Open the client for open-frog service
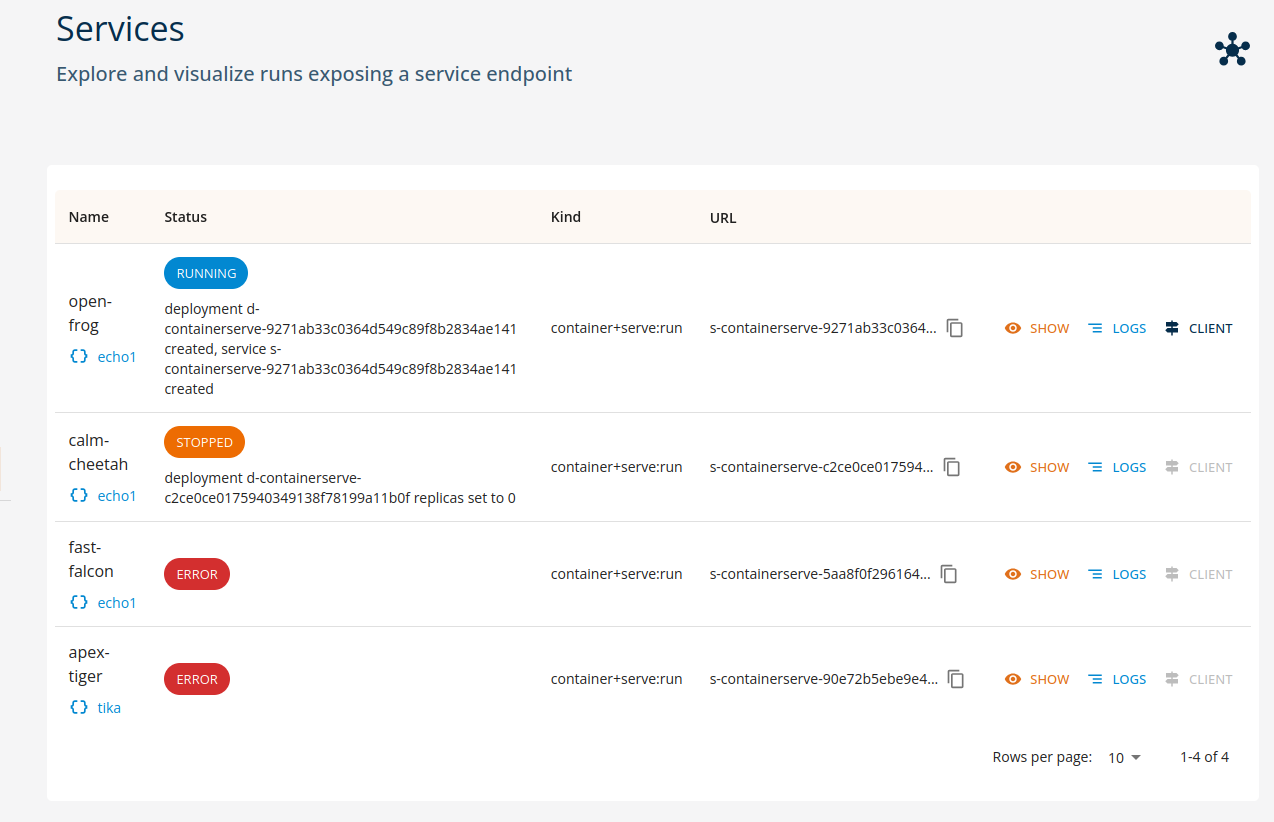 point(1199,328)
